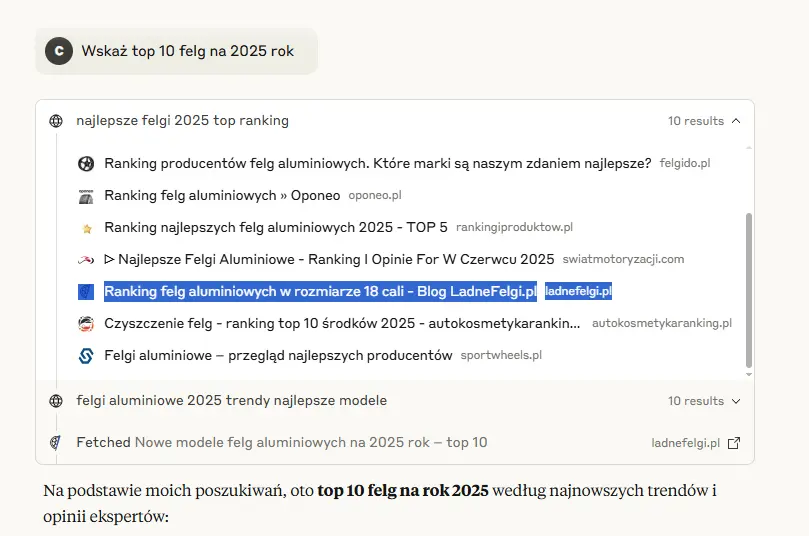Click the globe icon beside first search query

pyautogui.click(x=56, y=121)
